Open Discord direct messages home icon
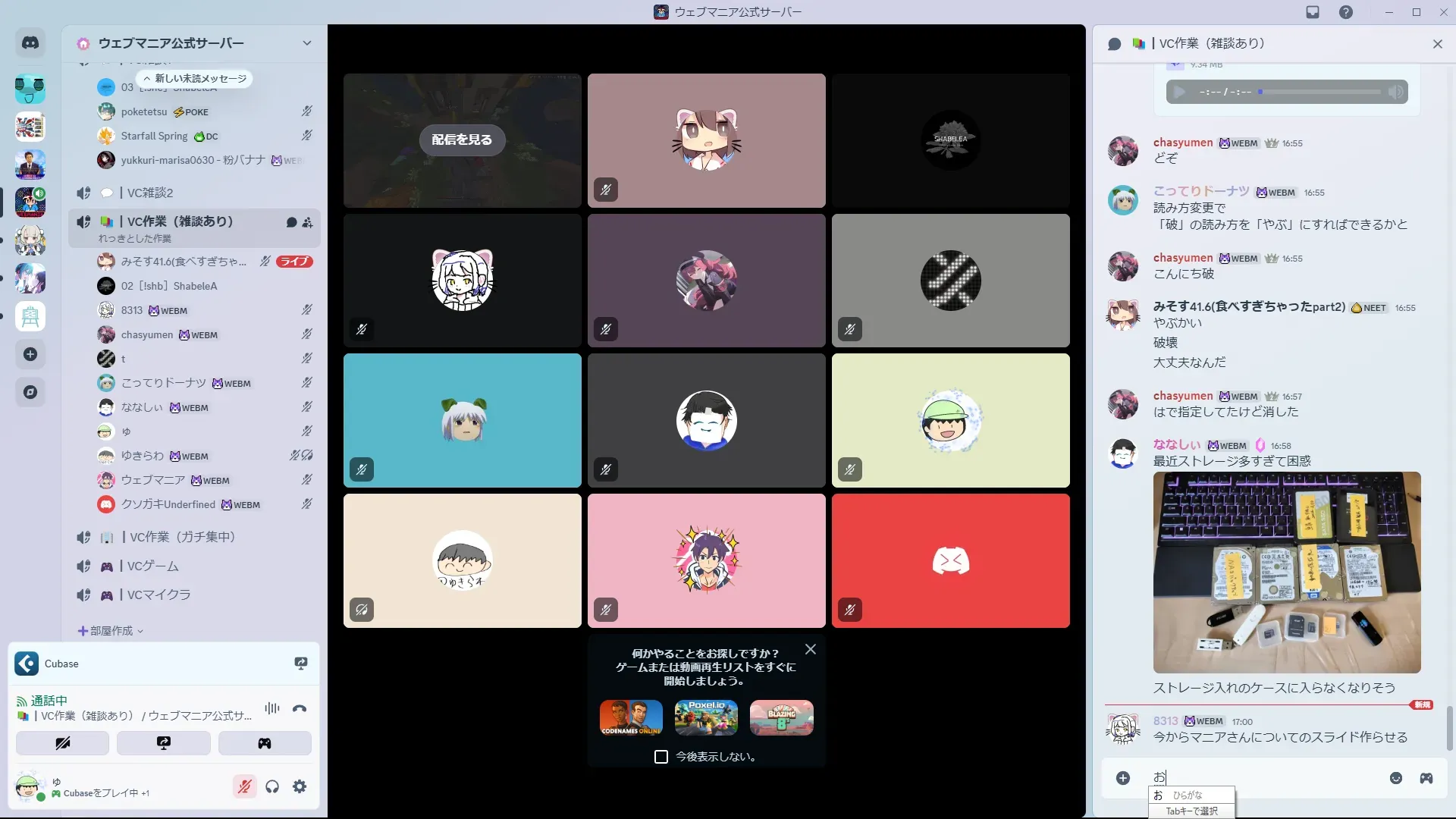 (30, 43)
